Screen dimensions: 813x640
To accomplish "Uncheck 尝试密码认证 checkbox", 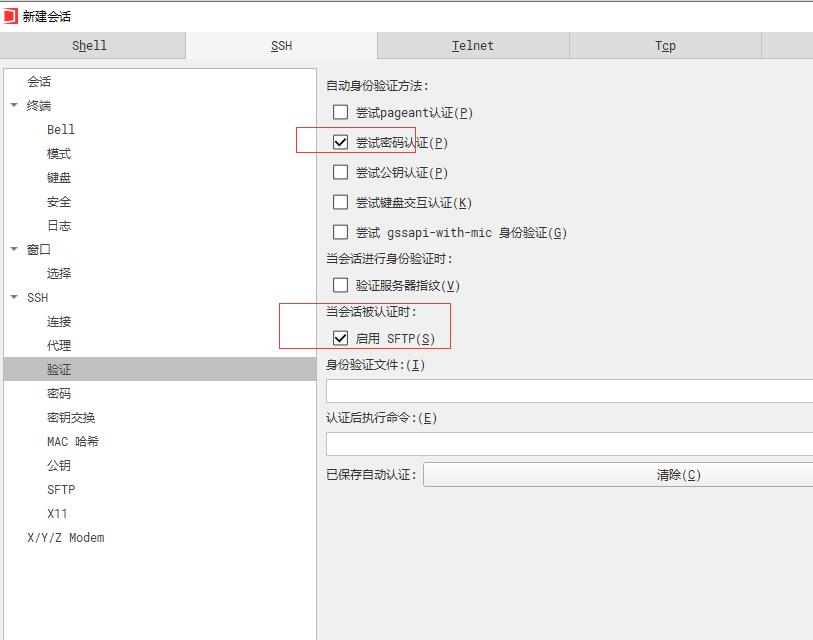I will click(x=340, y=142).
